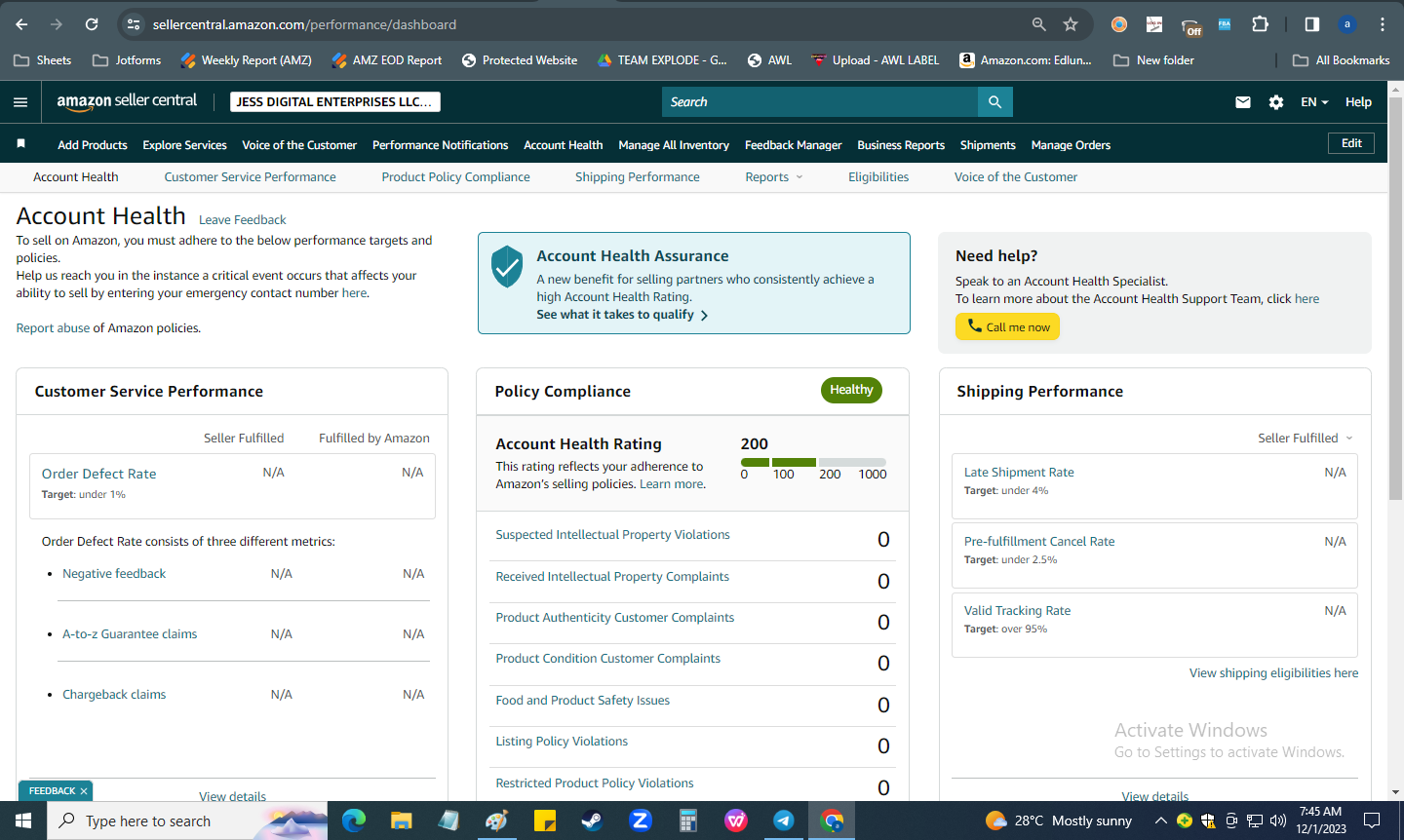This screenshot has height=840, width=1404.
Task: Click the search magnifier button
Action: click(x=994, y=101)
